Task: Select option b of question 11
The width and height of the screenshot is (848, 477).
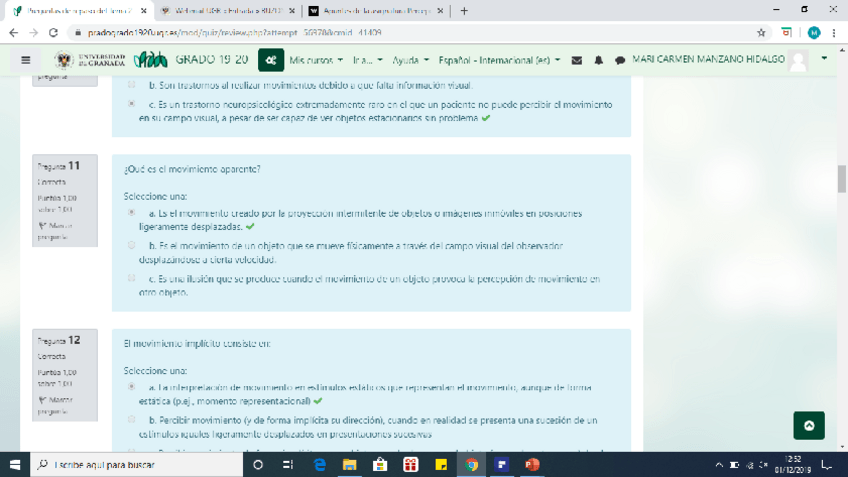Action: click(x=131, y=245)
